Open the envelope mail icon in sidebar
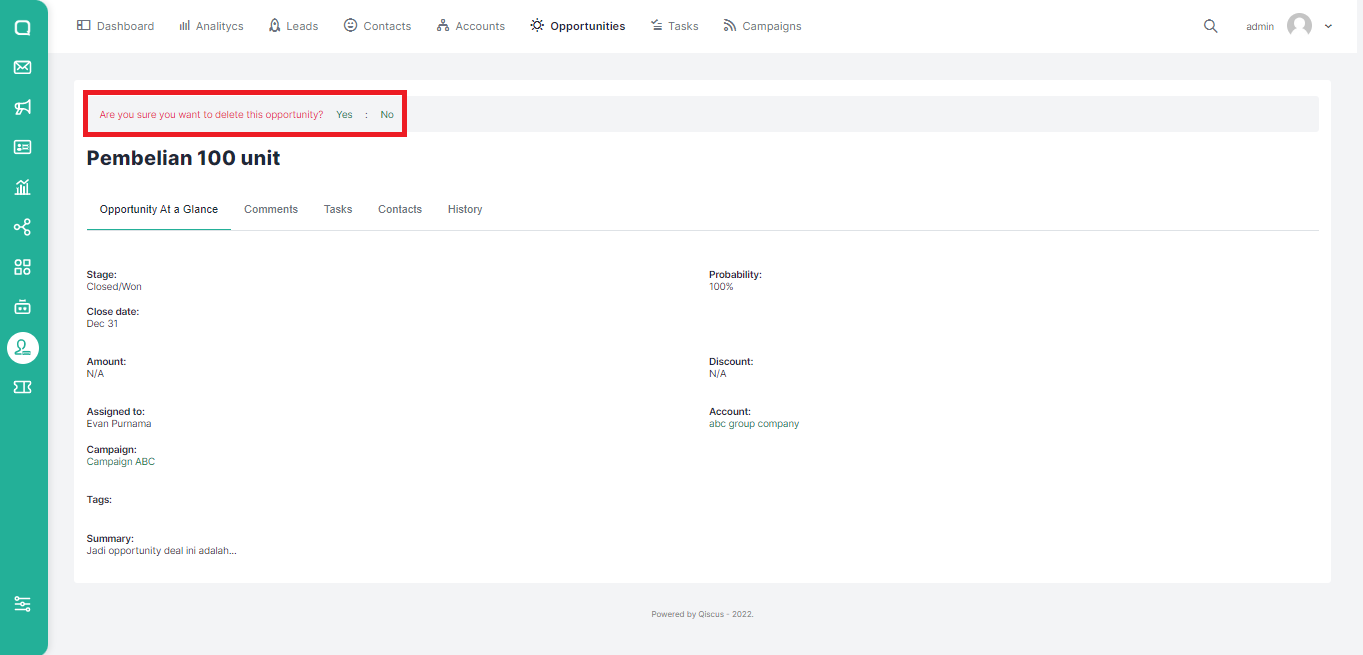 click(x=22, y=67)
